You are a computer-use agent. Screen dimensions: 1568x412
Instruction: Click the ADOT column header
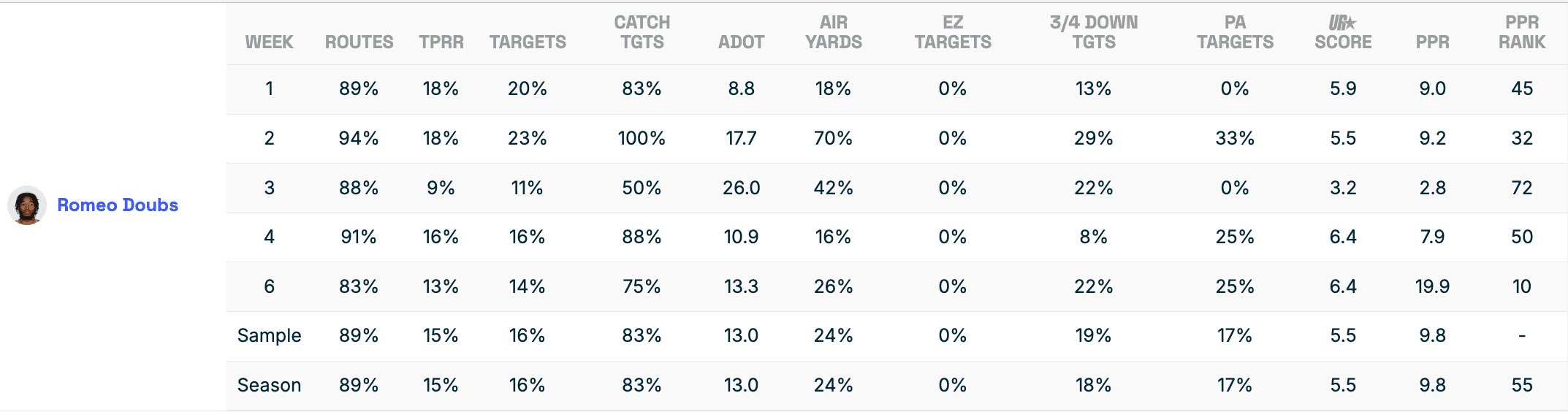741,42
